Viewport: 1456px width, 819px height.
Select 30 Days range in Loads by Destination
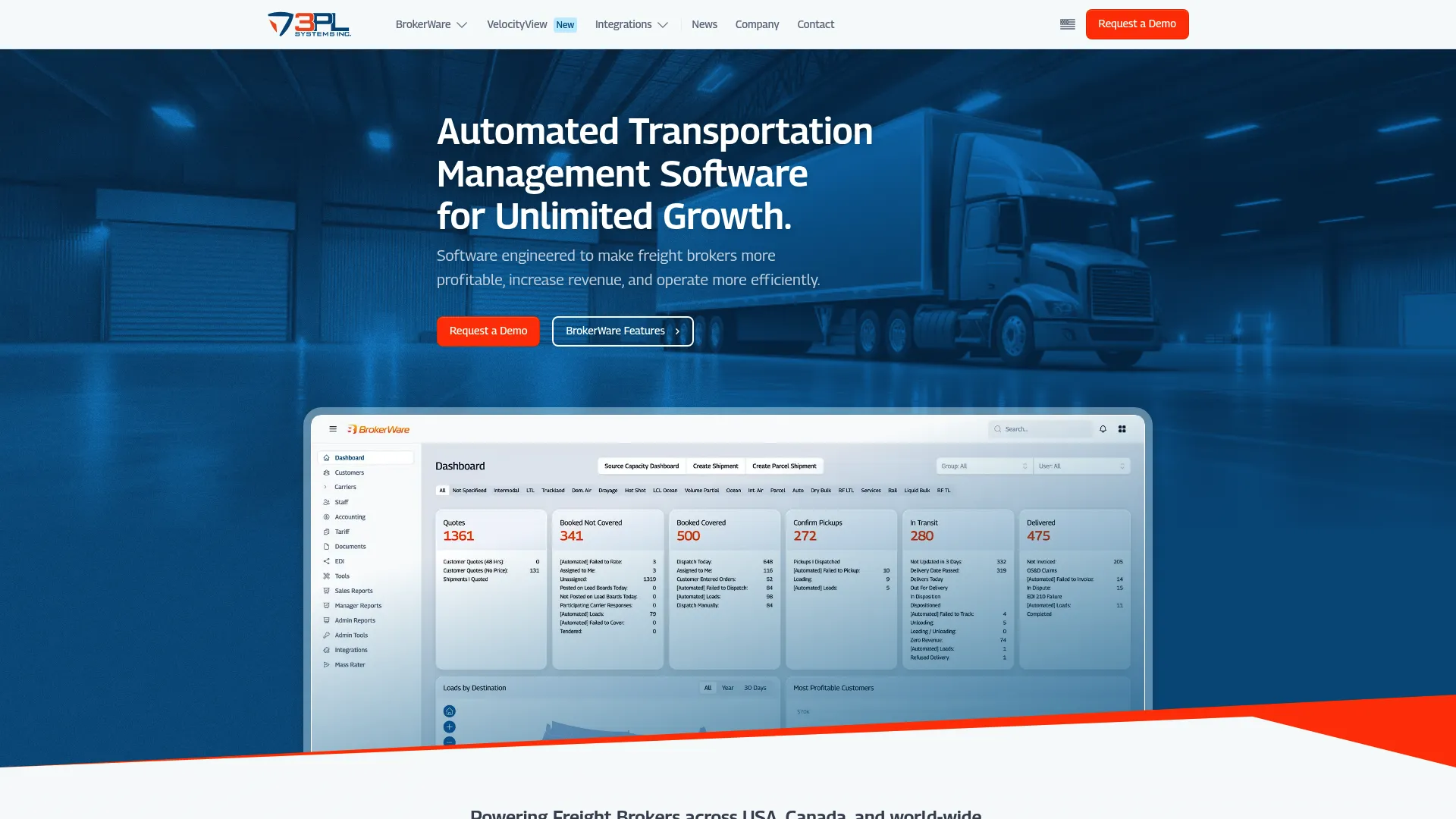pyautogui.click(x=755, y=689)
